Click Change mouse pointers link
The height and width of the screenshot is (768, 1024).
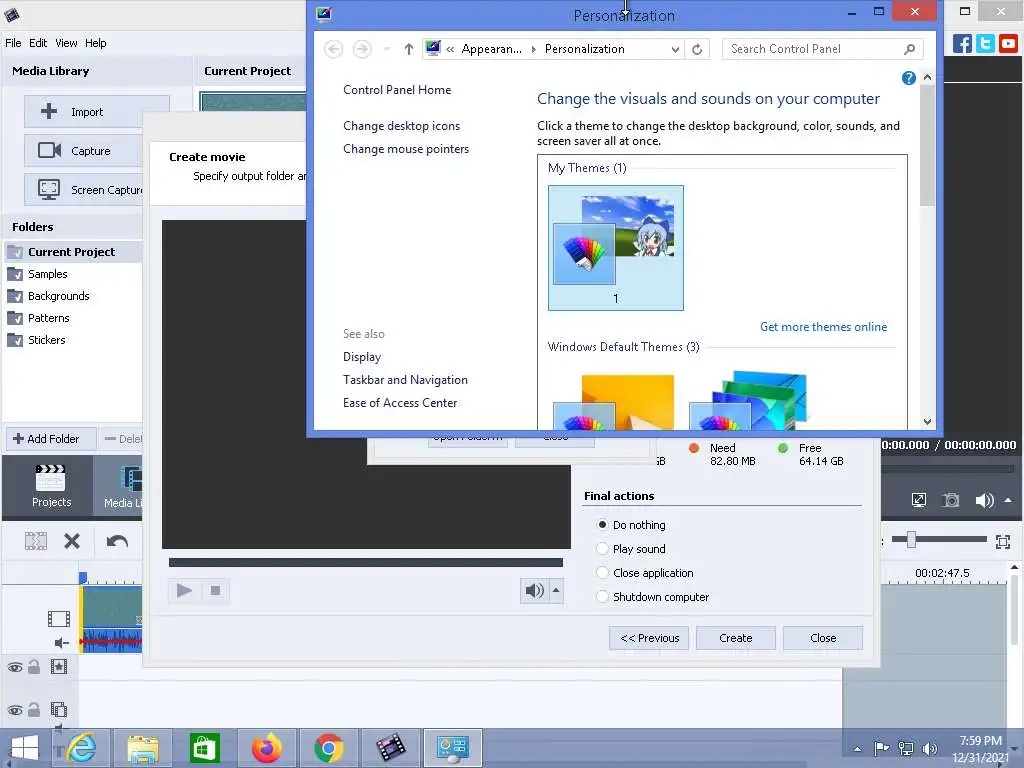(406, 149)
